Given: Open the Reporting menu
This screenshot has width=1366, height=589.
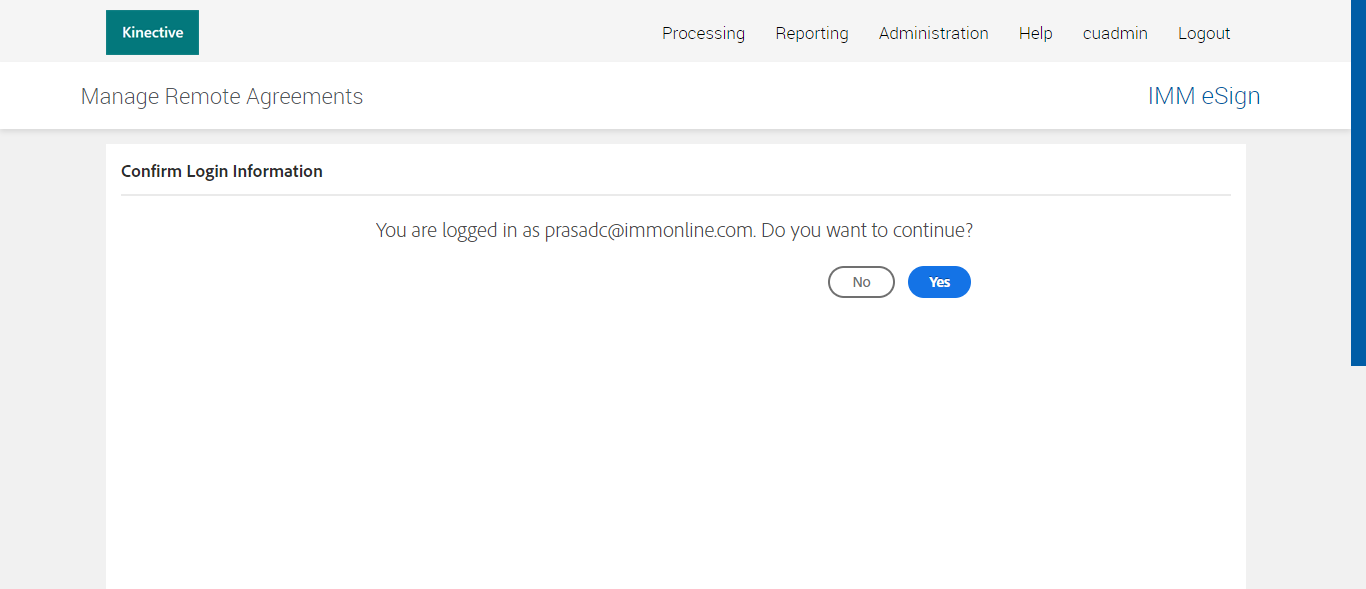Looking at the screenshot, I should 811,33.
